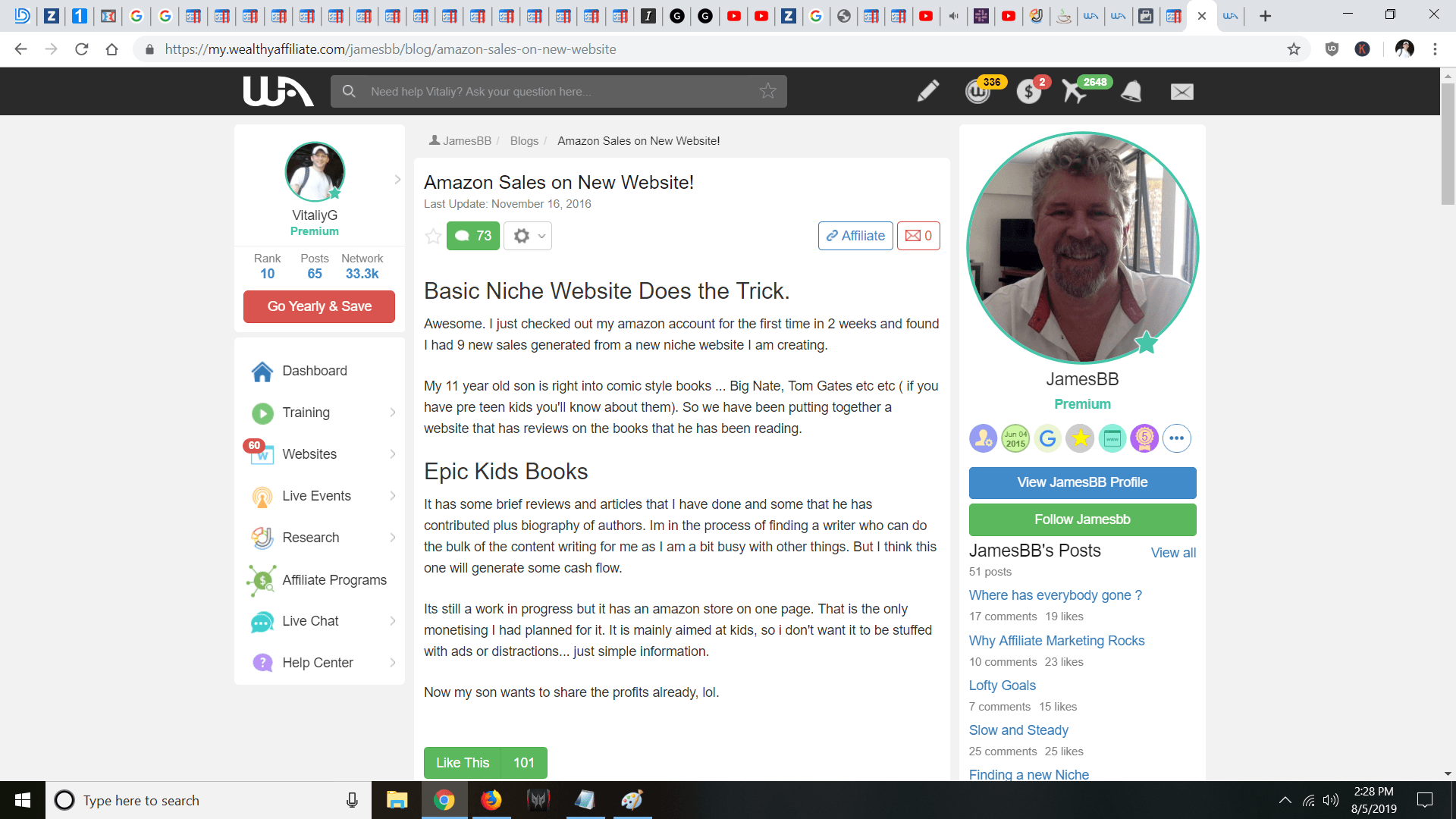Open Windows Start menu
The image size is (1456, 819).
tap(23, 800)
